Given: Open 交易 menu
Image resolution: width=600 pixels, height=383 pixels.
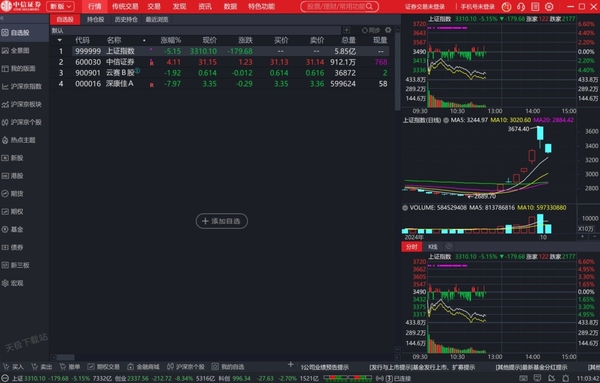Looking at the screenshot, I should (x=154, y=7).
